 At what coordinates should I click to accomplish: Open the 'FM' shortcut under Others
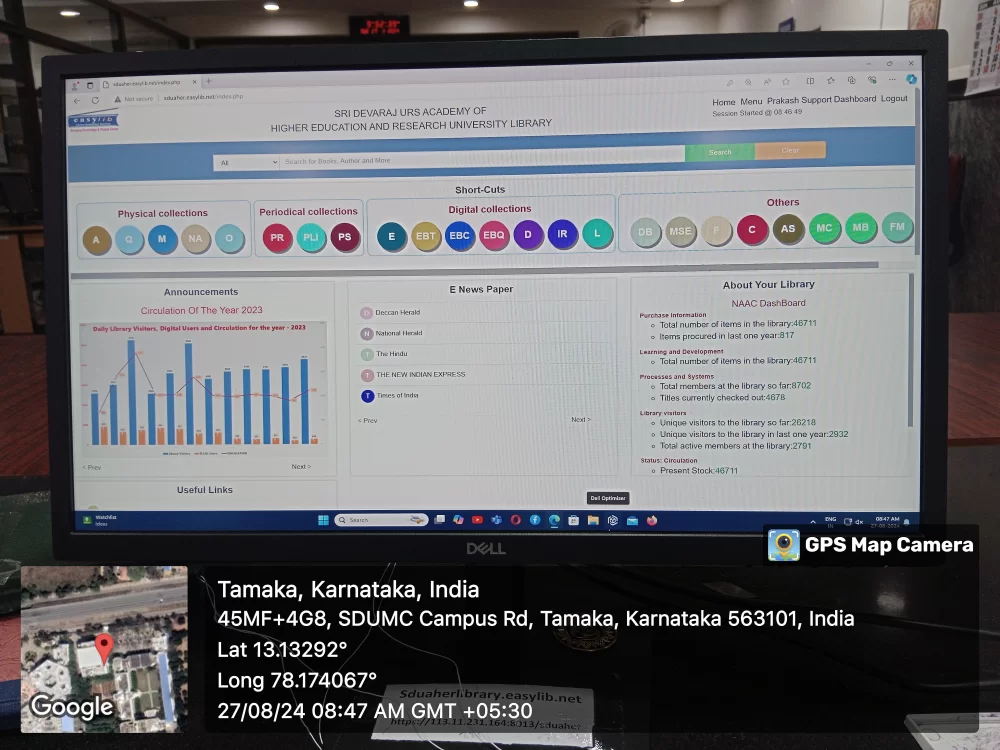(897, 227)
